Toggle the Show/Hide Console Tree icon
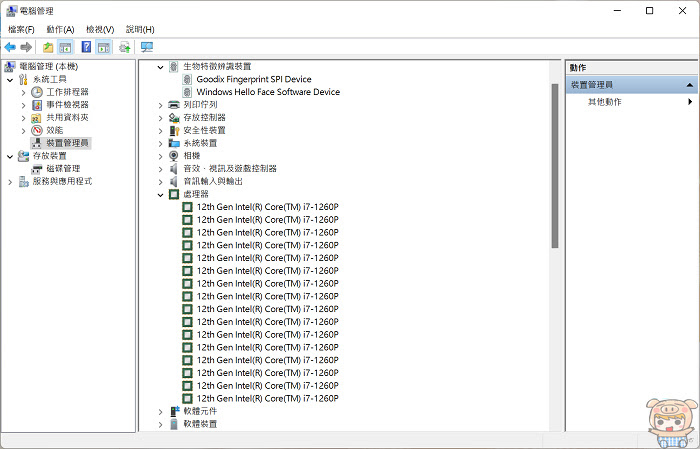This screenshot has width=700, height=449. (x=65, y=47)
